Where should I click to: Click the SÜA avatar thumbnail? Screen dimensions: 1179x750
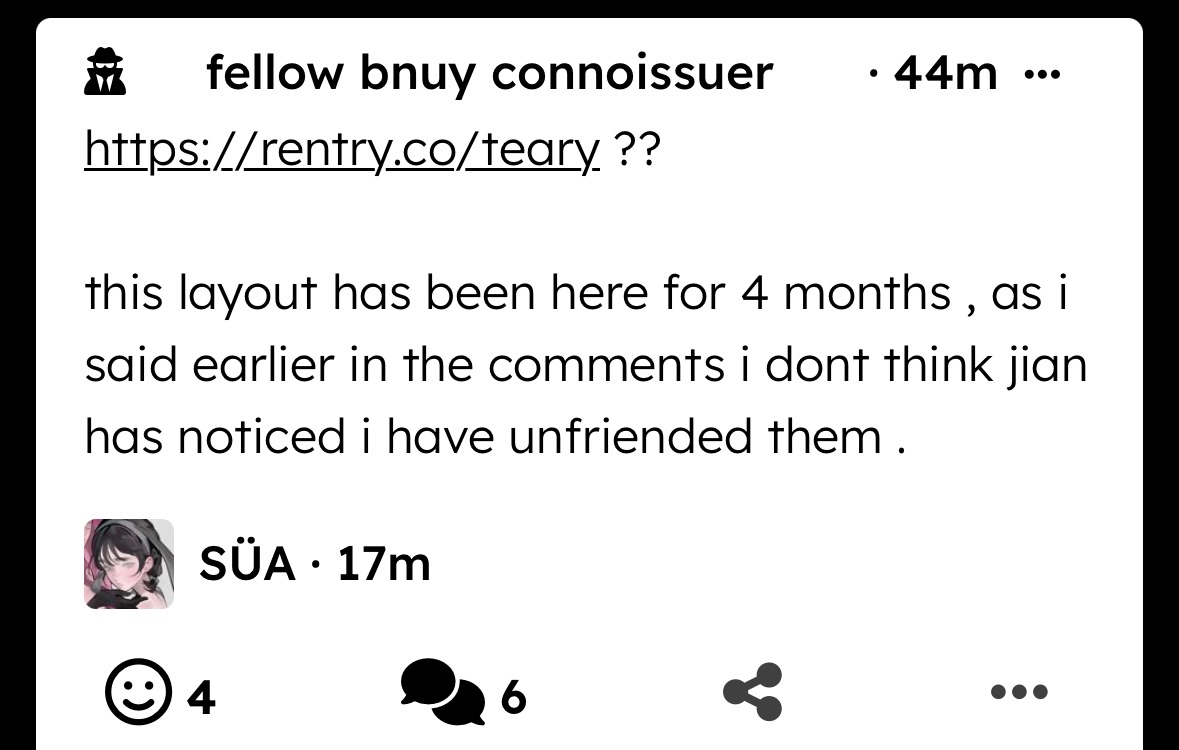click(x=128, y=564)
